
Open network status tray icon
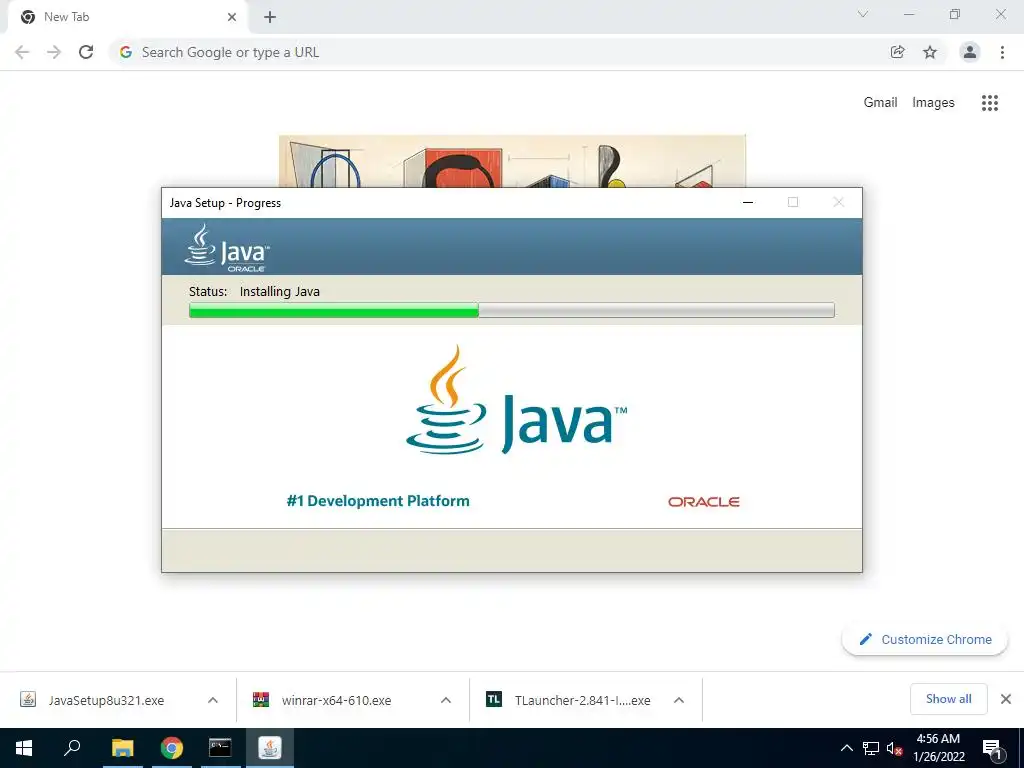(x=871, y=748)
